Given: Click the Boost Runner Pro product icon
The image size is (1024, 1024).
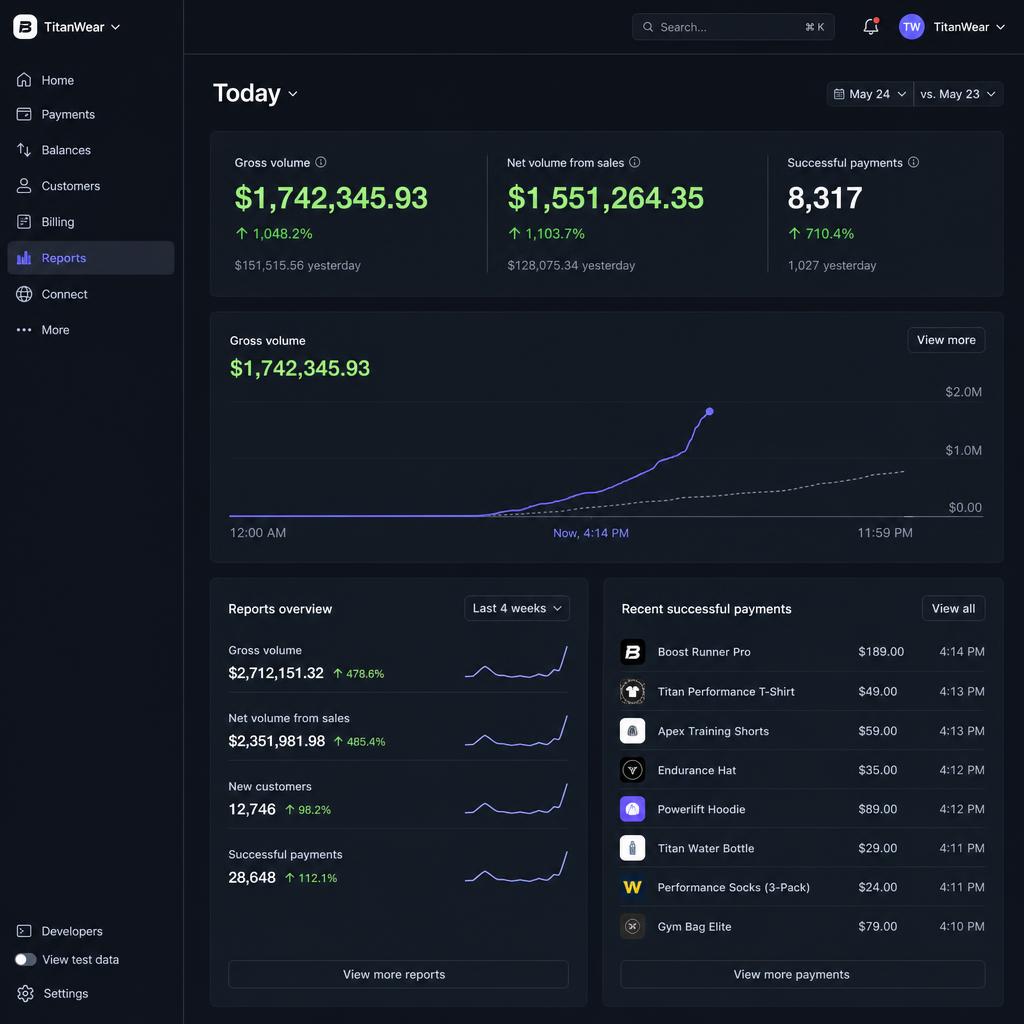Looking at the screenshot, I should pyautogui.click(x=632, y=652).
